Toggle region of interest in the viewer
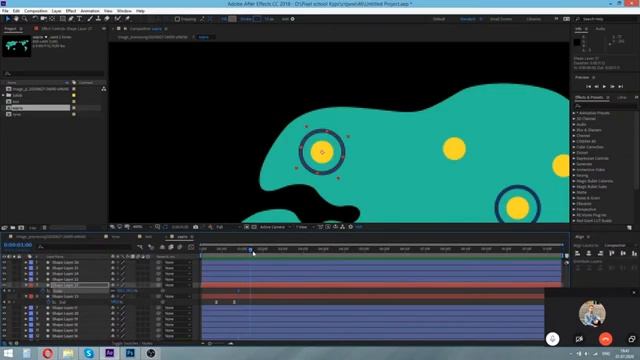Screen dimensions: 640x360 (x=247, y=227)
